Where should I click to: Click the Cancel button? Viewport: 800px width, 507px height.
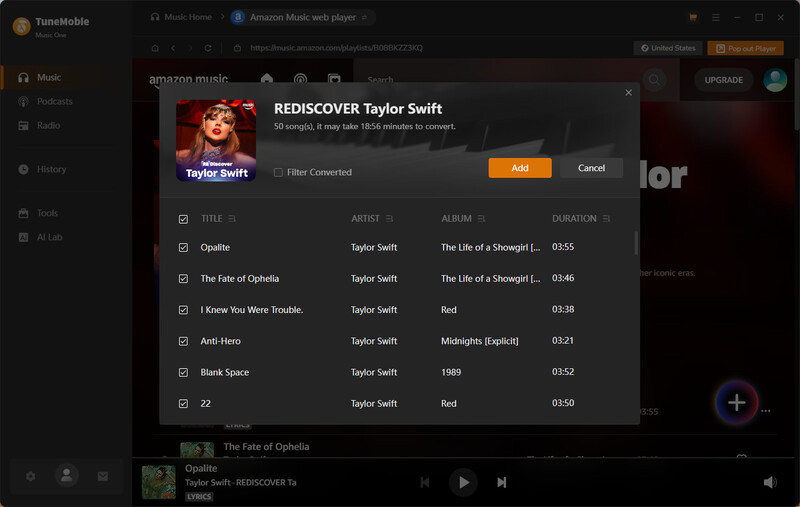591,168
